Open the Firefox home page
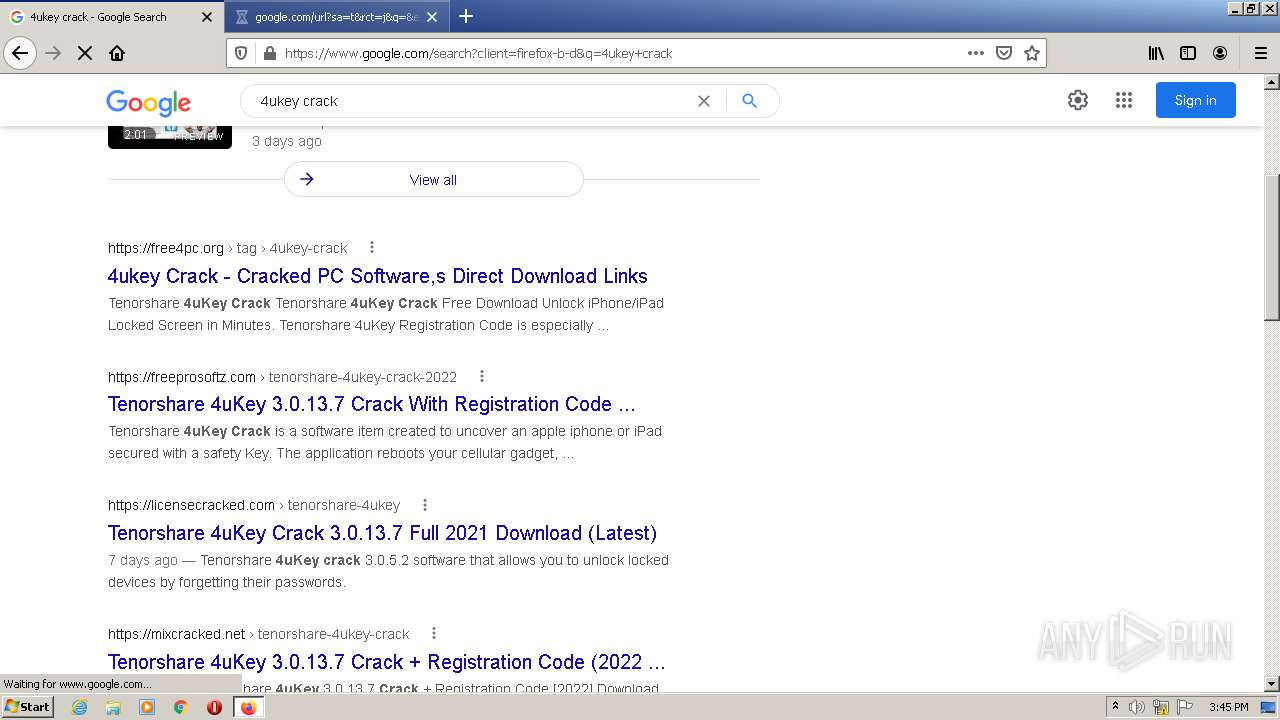The height and width of the screenshot is (720, 1280). 117,53
